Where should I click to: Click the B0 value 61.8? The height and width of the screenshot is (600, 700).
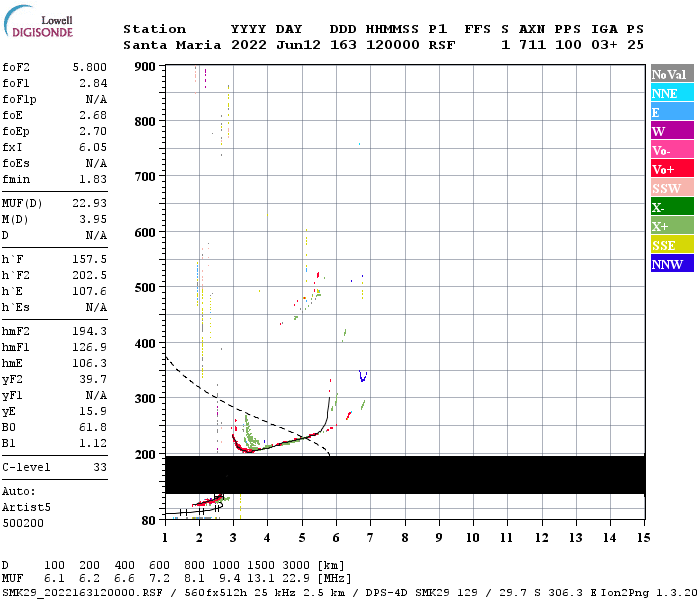click(93, 427)
